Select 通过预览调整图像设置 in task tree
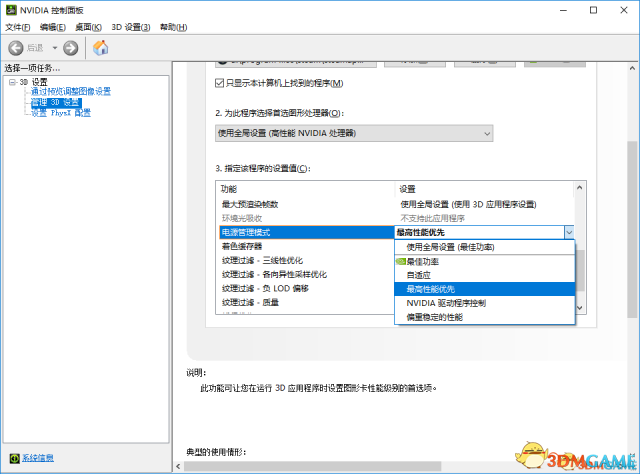The height and width of the screenshot is (474, 640). click(x=70, y=91)
